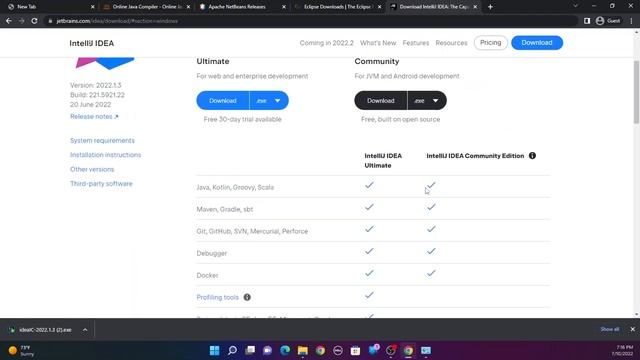
Task: Download IntelliJ IDEA Ultimate
Action: [x=223, y=100]
